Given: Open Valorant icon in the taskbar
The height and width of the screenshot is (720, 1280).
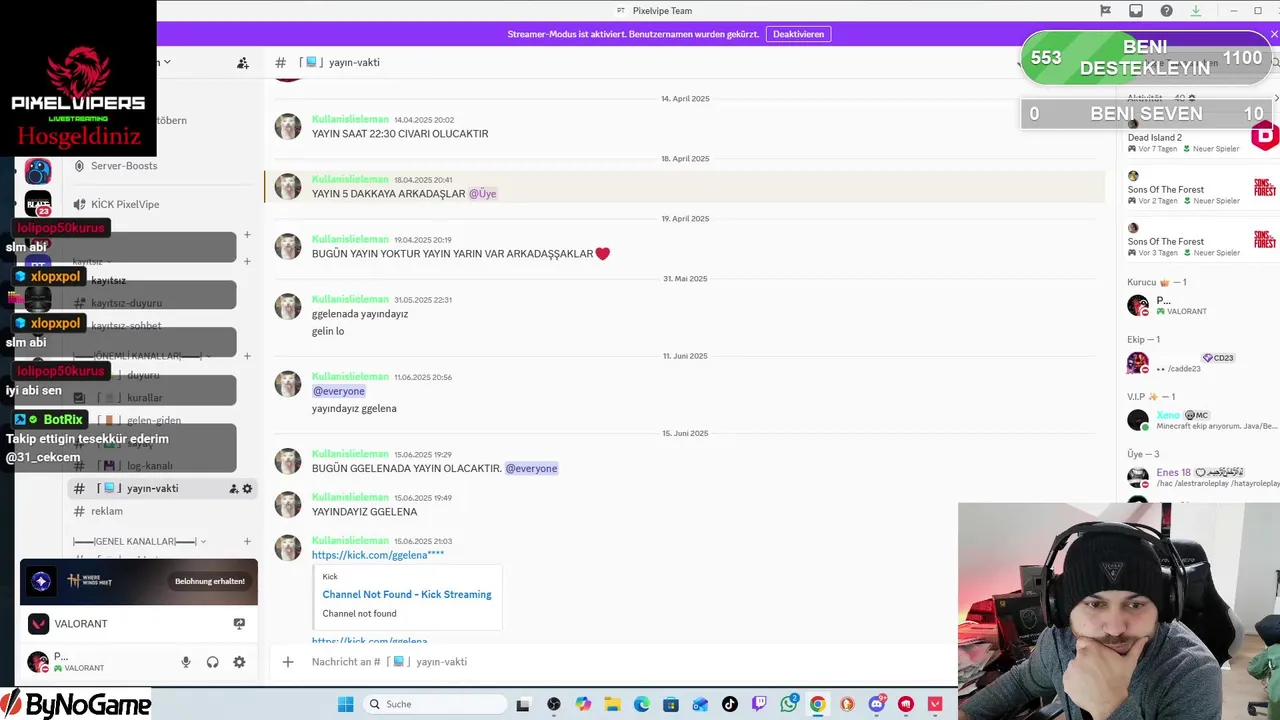Looking at the screenshot, I should coord(935,704).
